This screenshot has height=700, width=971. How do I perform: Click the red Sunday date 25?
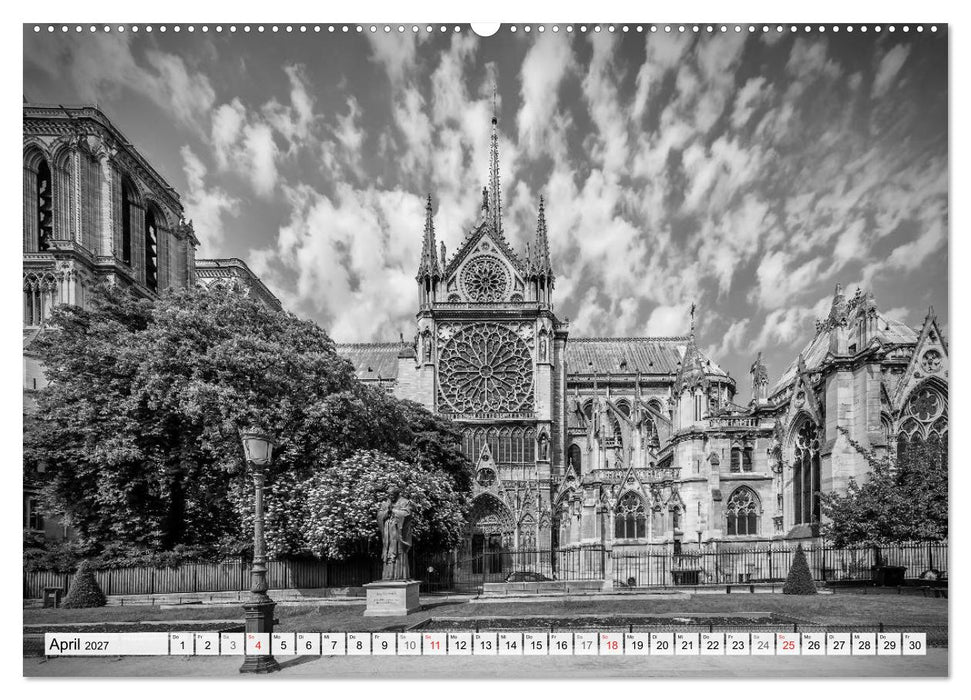click(789, 644)
